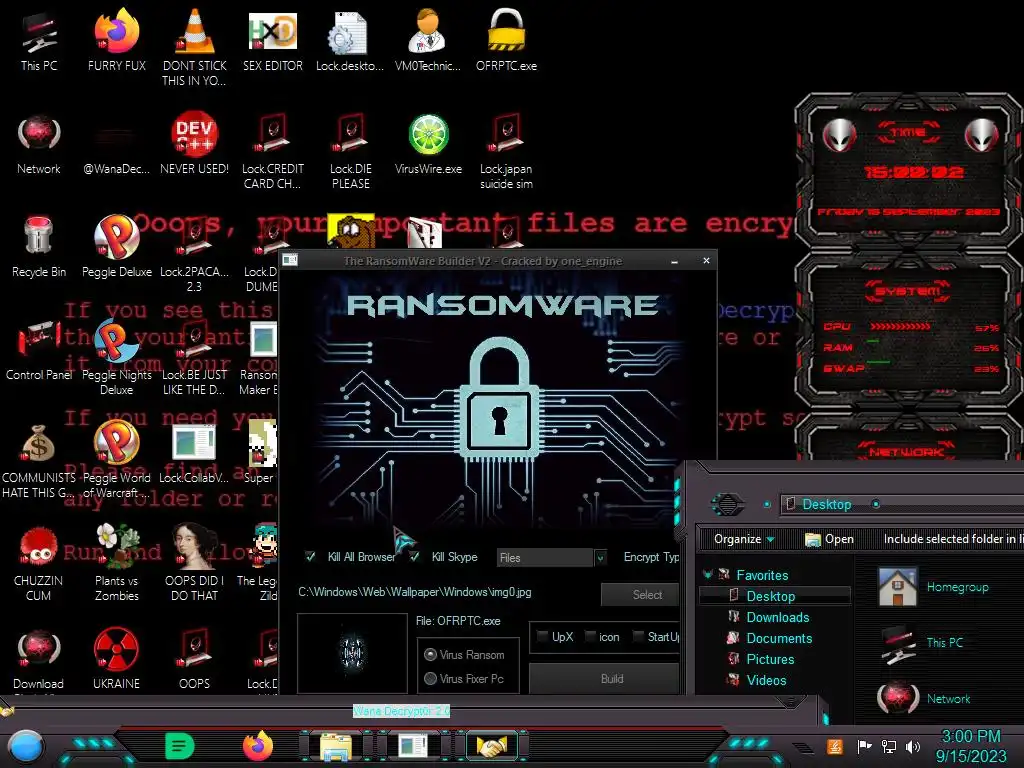1024x768 pixels.
Task: Open Lock.deskto... file icon
Action: [x=349, y=40]
